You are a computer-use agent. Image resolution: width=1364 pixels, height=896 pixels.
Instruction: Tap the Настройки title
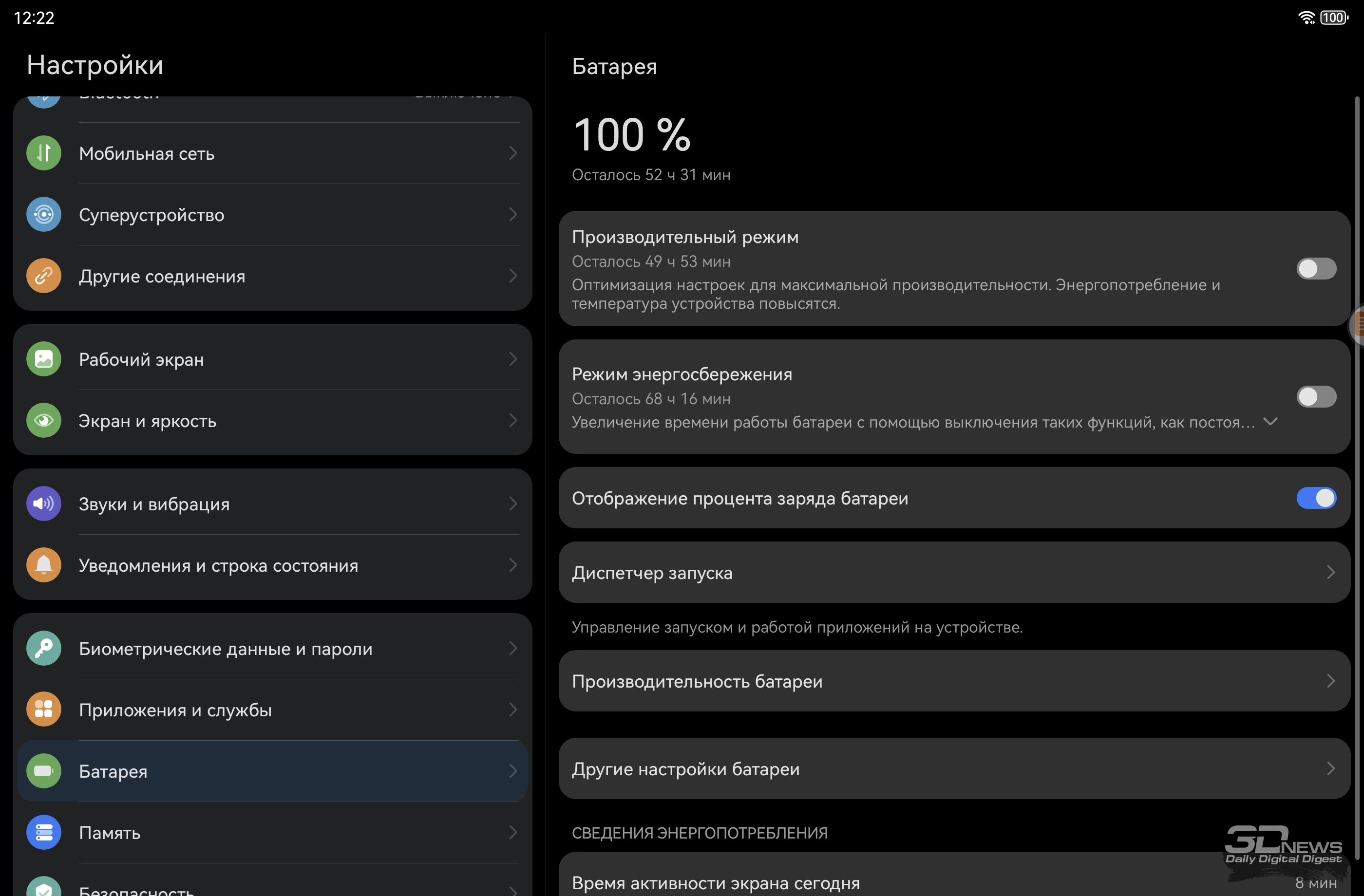[95, 65]
